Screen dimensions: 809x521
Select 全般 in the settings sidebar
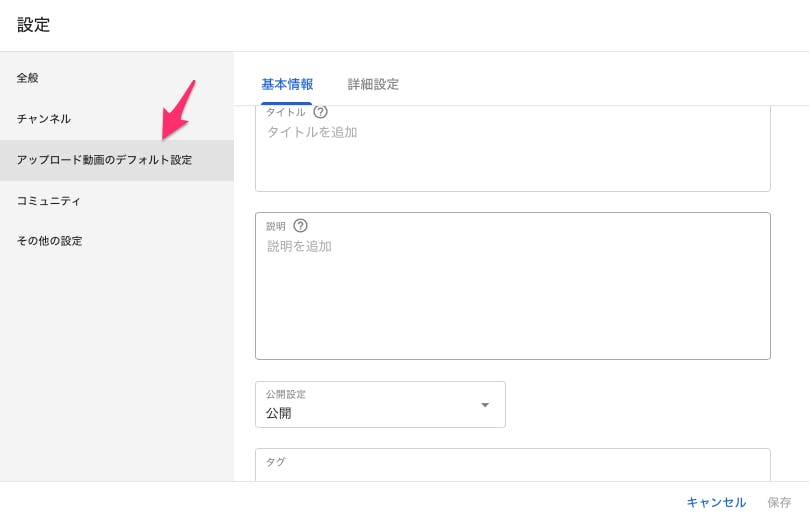click(28, 78)
